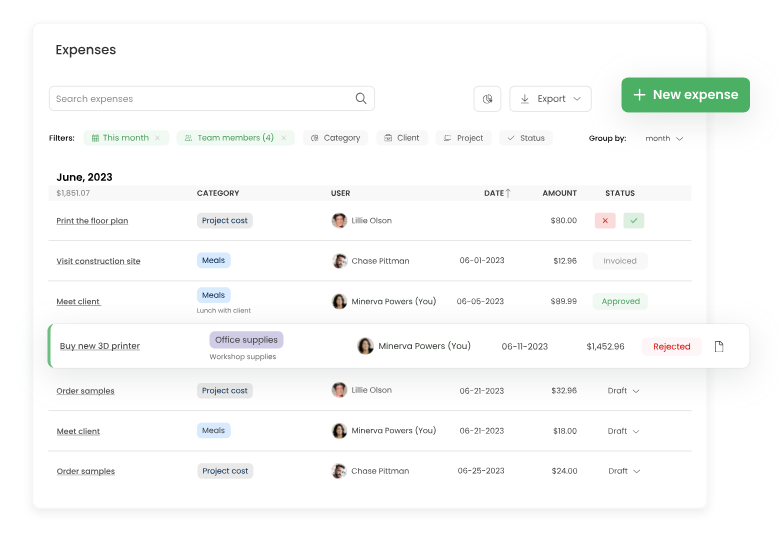Expand Draft status for Lillie Olson's Order samples
This screenshot has width=779, height=552.
click(623, 391)
